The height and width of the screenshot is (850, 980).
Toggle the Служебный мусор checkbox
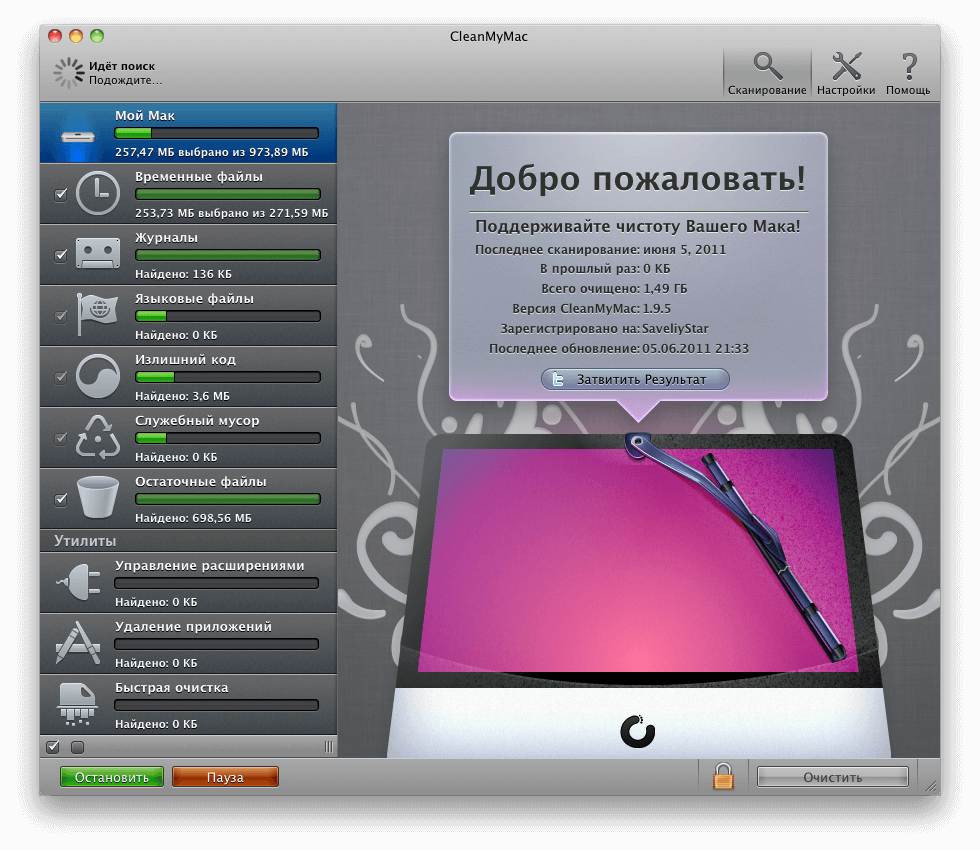pos(61,438)
